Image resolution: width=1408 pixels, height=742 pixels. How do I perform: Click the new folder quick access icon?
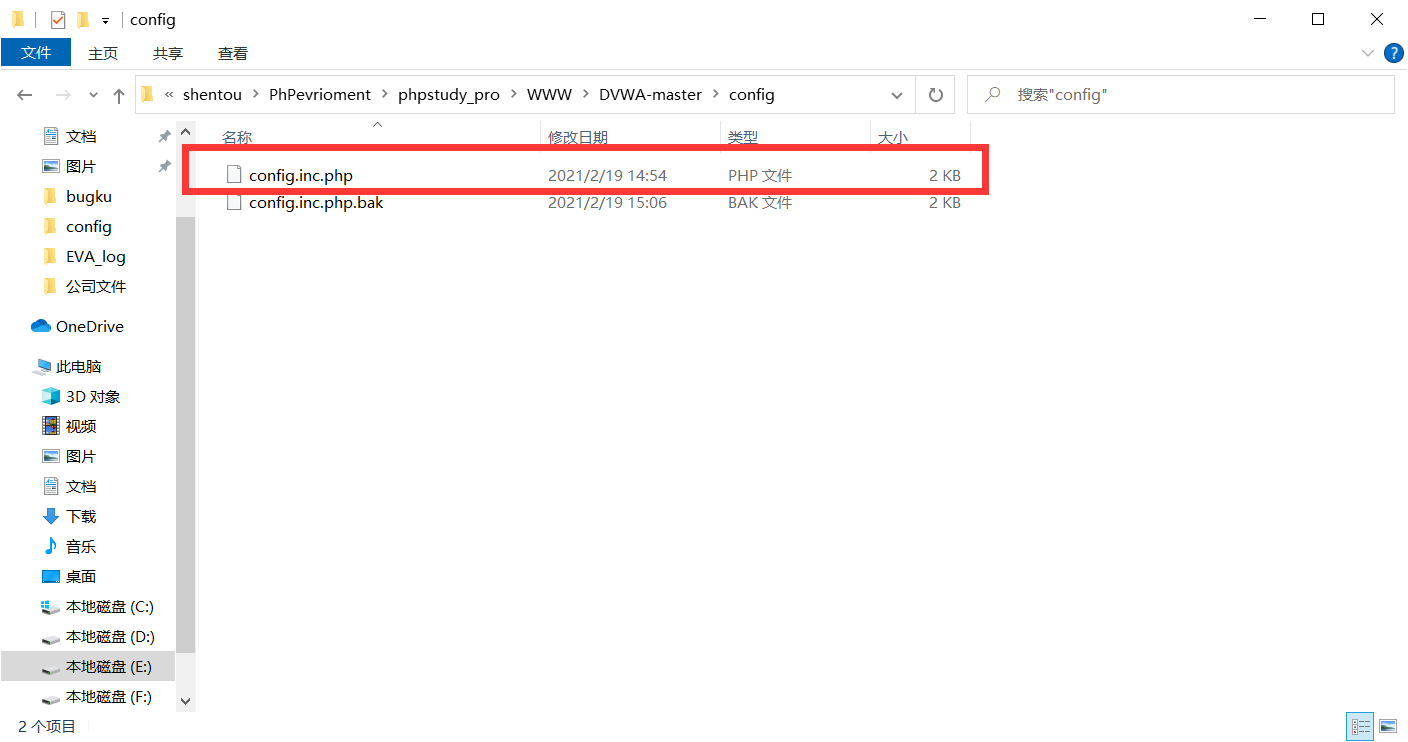83,19
